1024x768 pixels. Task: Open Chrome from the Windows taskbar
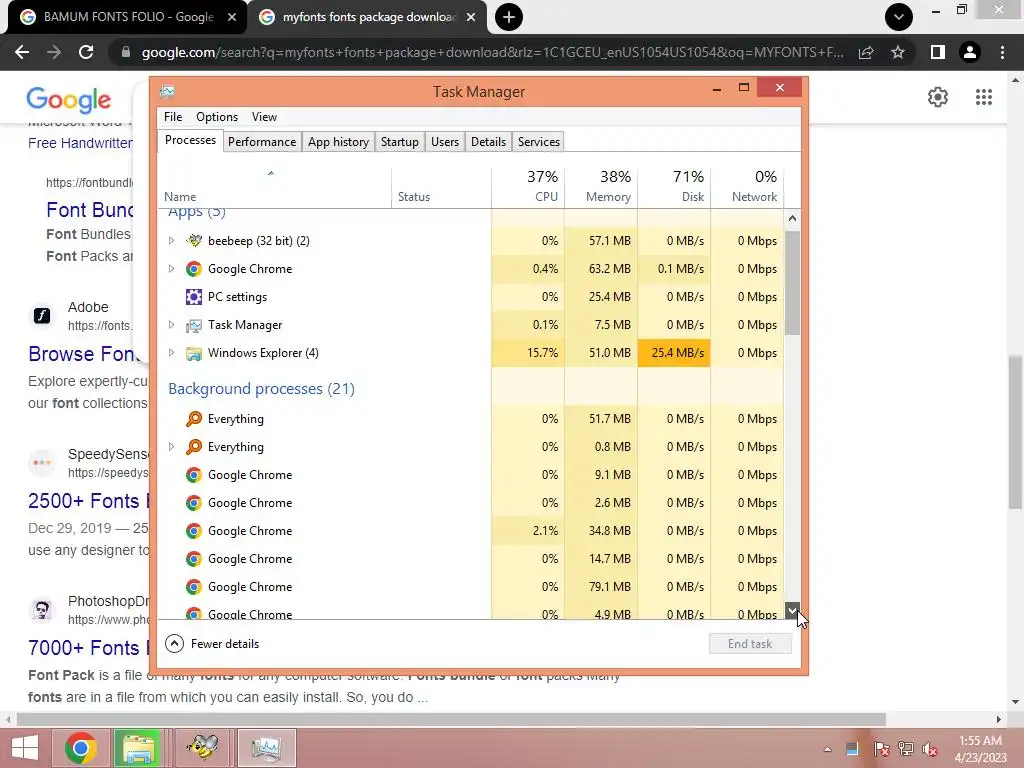click(x=81, y=747)
